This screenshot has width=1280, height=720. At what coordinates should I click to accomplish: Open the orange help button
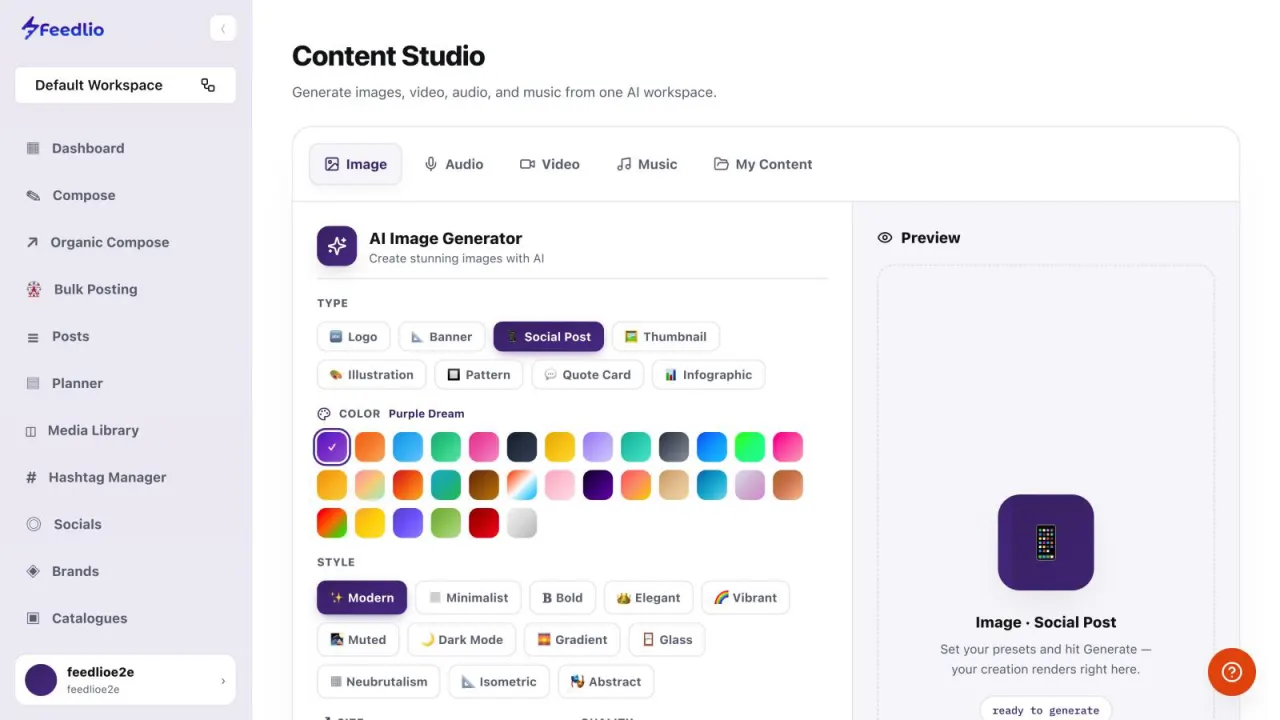(x=1232, y=672)
